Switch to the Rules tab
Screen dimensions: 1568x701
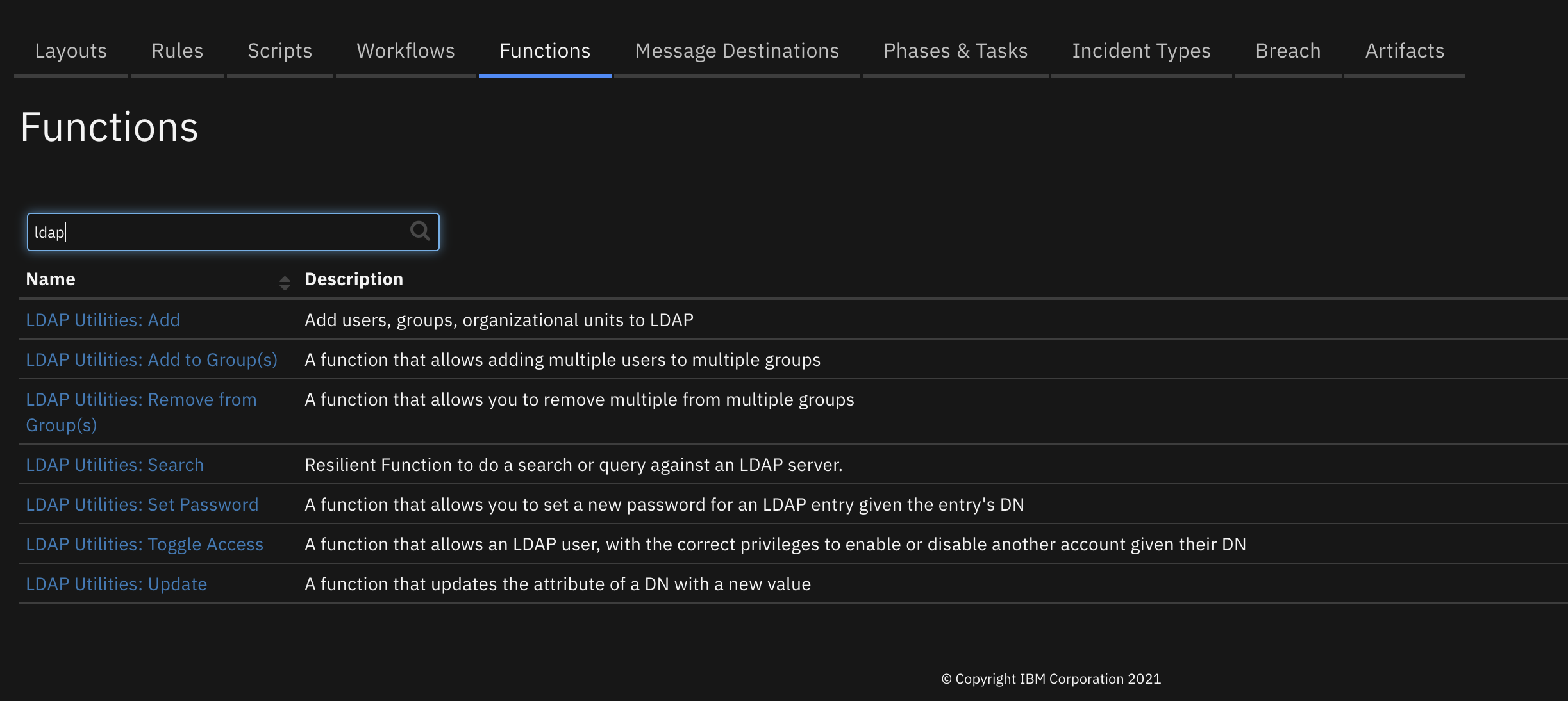pos(177,51)
